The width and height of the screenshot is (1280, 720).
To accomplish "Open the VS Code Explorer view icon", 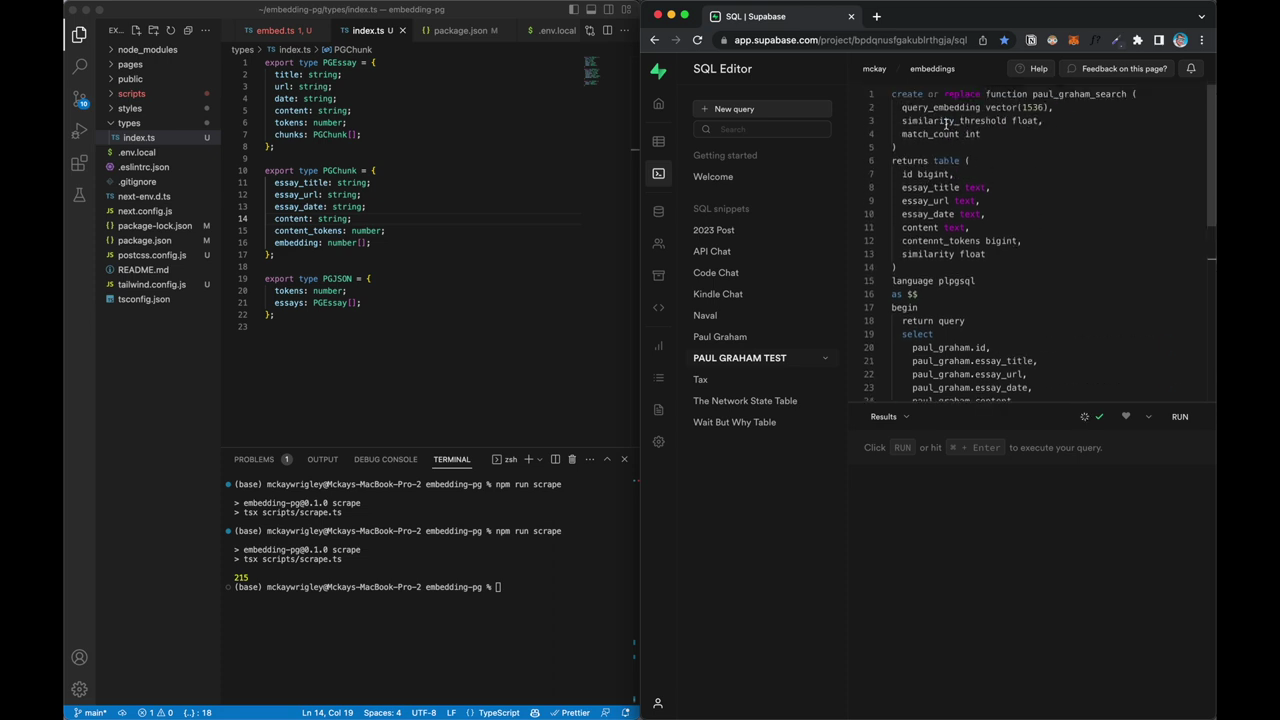I will pos(79,35).
